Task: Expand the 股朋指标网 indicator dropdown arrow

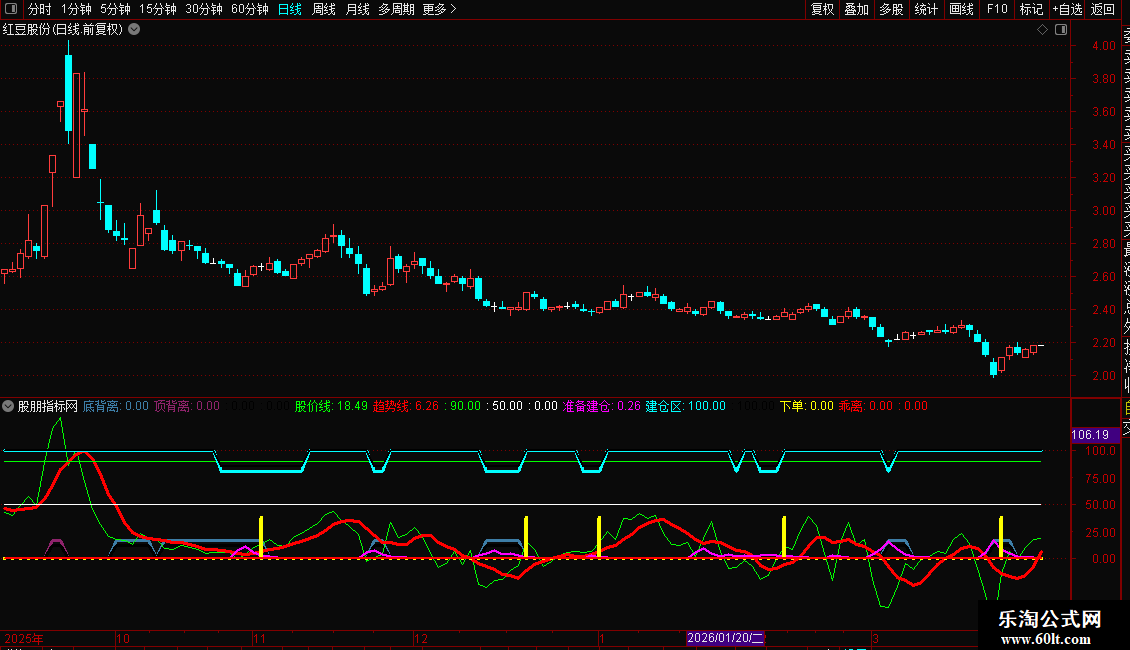Action: (9, 407)
